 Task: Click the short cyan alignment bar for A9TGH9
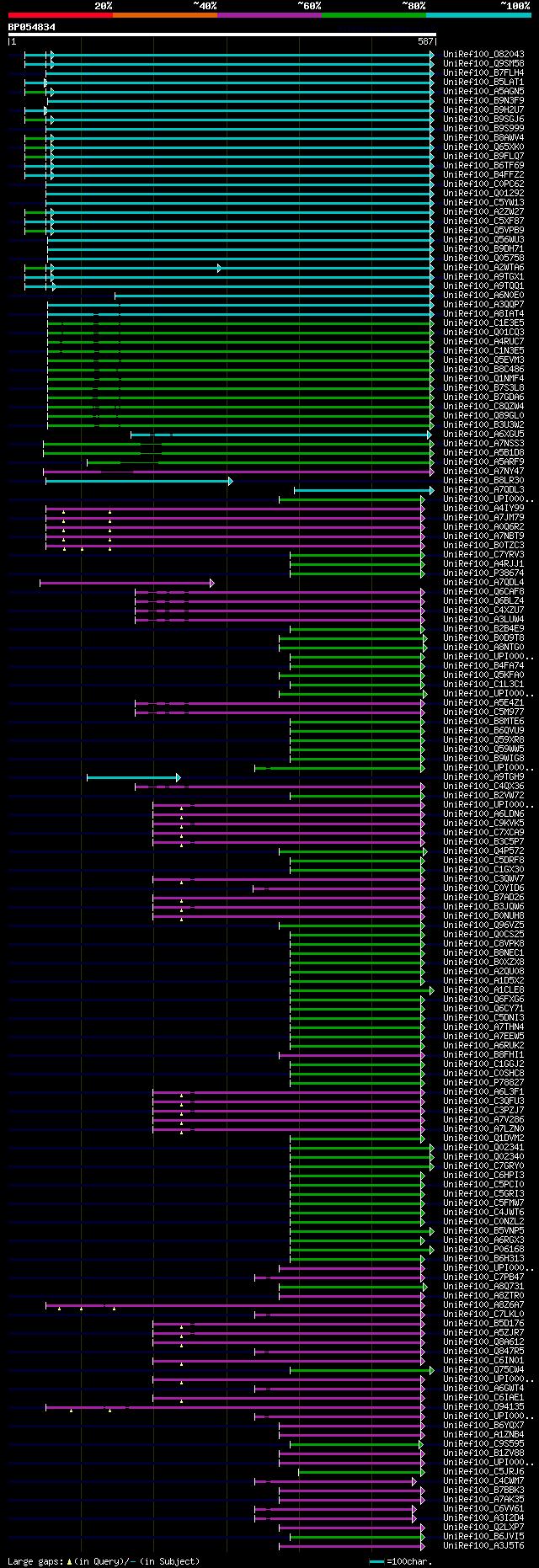click(x=134, y=777)
